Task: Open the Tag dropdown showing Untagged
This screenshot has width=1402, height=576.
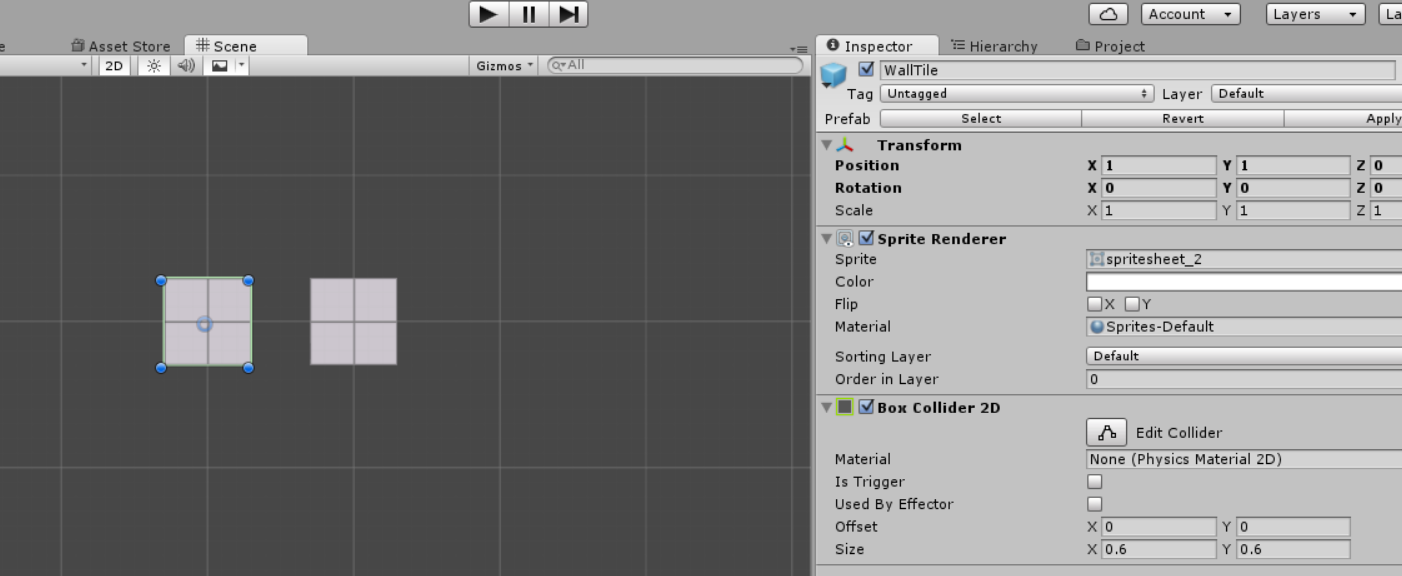Action: [x=1016, y=93]
